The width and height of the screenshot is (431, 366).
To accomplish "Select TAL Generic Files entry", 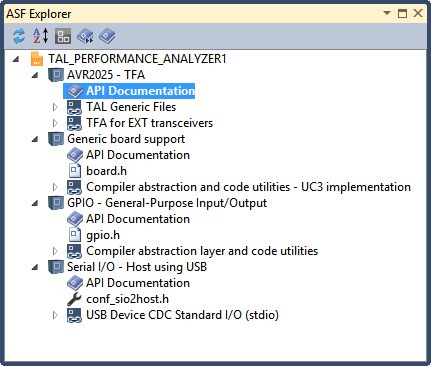I will (131, 107).
